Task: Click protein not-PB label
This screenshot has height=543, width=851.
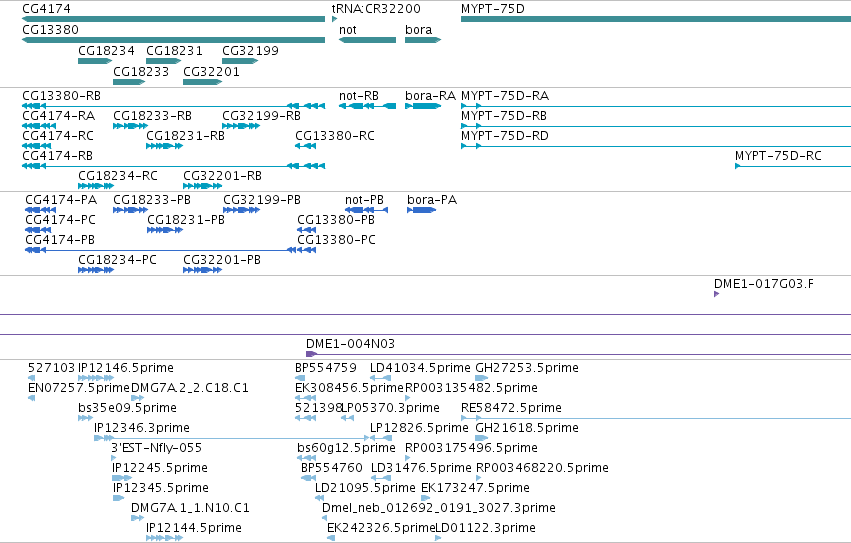Action: coord(364,200)
